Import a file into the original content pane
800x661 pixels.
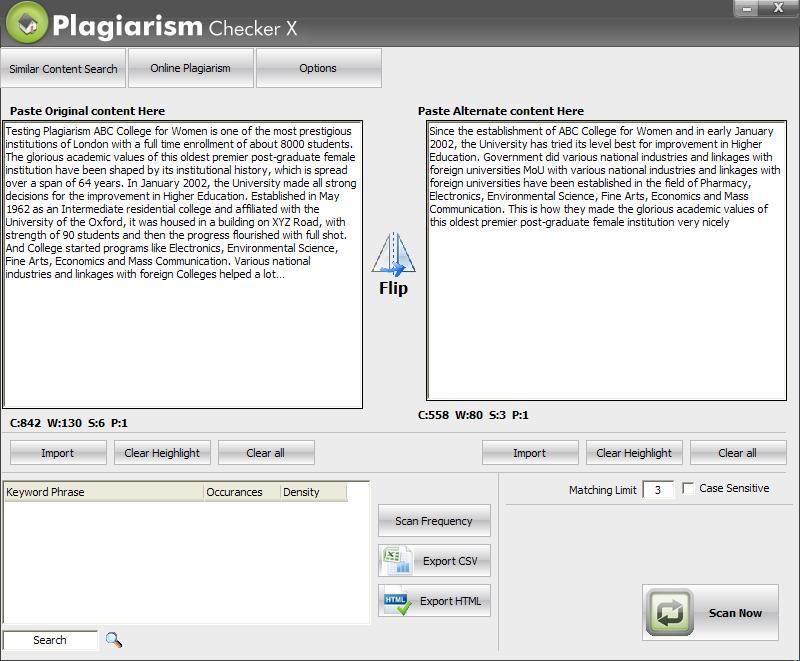(x=58, y=453)
